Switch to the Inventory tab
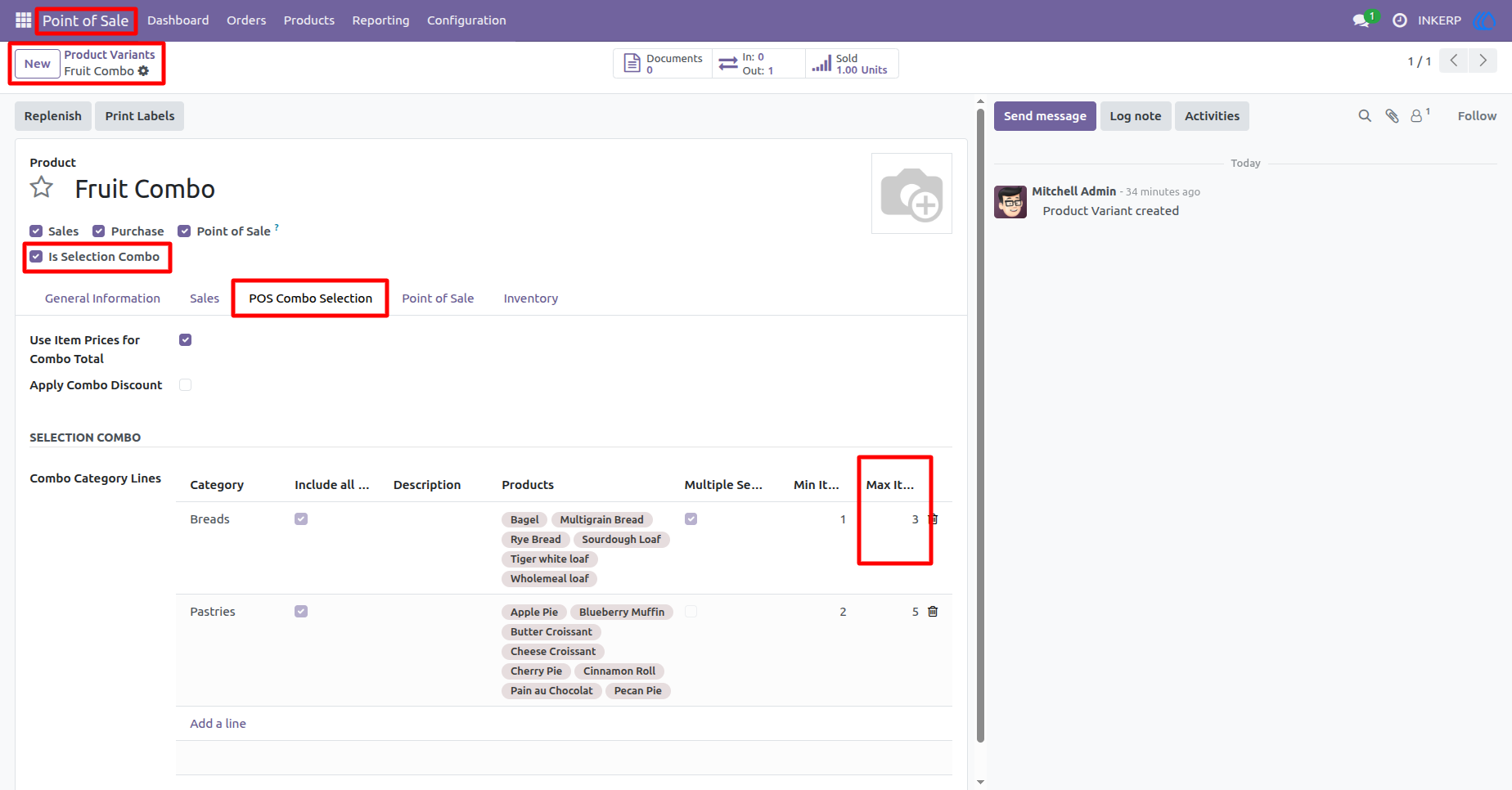The height and width of the screenshot is (790, 1512). pos(531,298)
